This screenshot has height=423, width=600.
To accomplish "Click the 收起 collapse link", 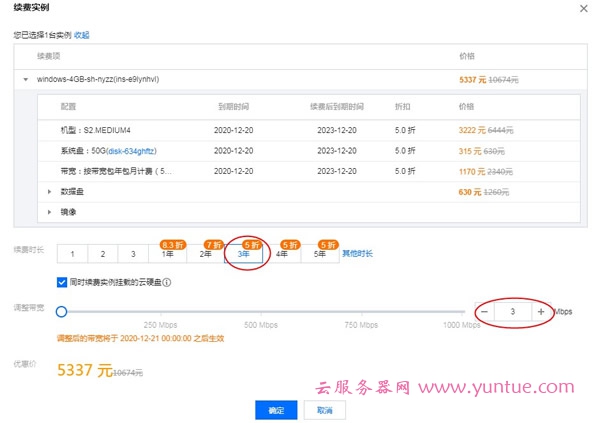I will tap(81, 35).
